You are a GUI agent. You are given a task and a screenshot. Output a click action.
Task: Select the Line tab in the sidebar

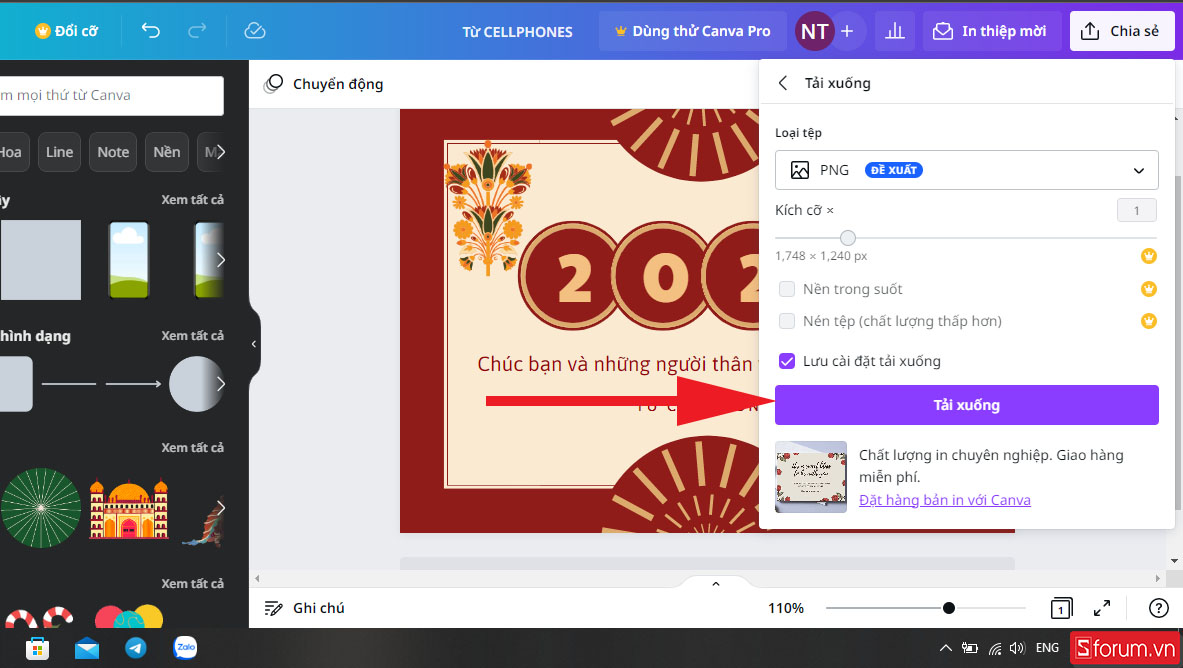tap(59, 152)
